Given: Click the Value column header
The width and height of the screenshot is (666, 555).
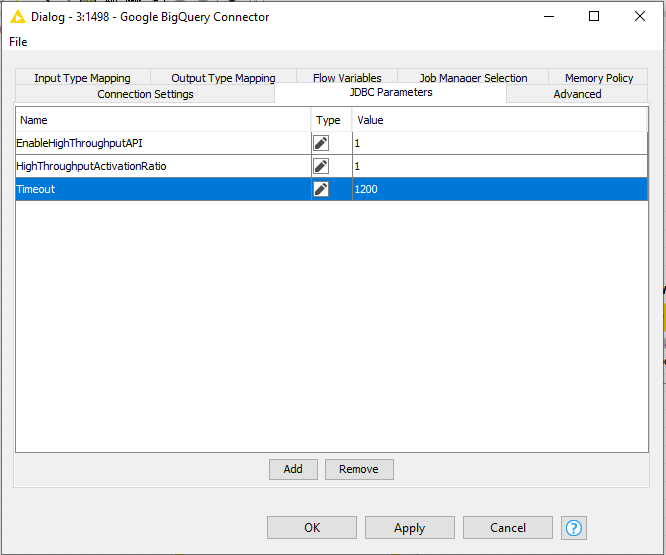Looking at the screenshot, I should pos(500,120).
